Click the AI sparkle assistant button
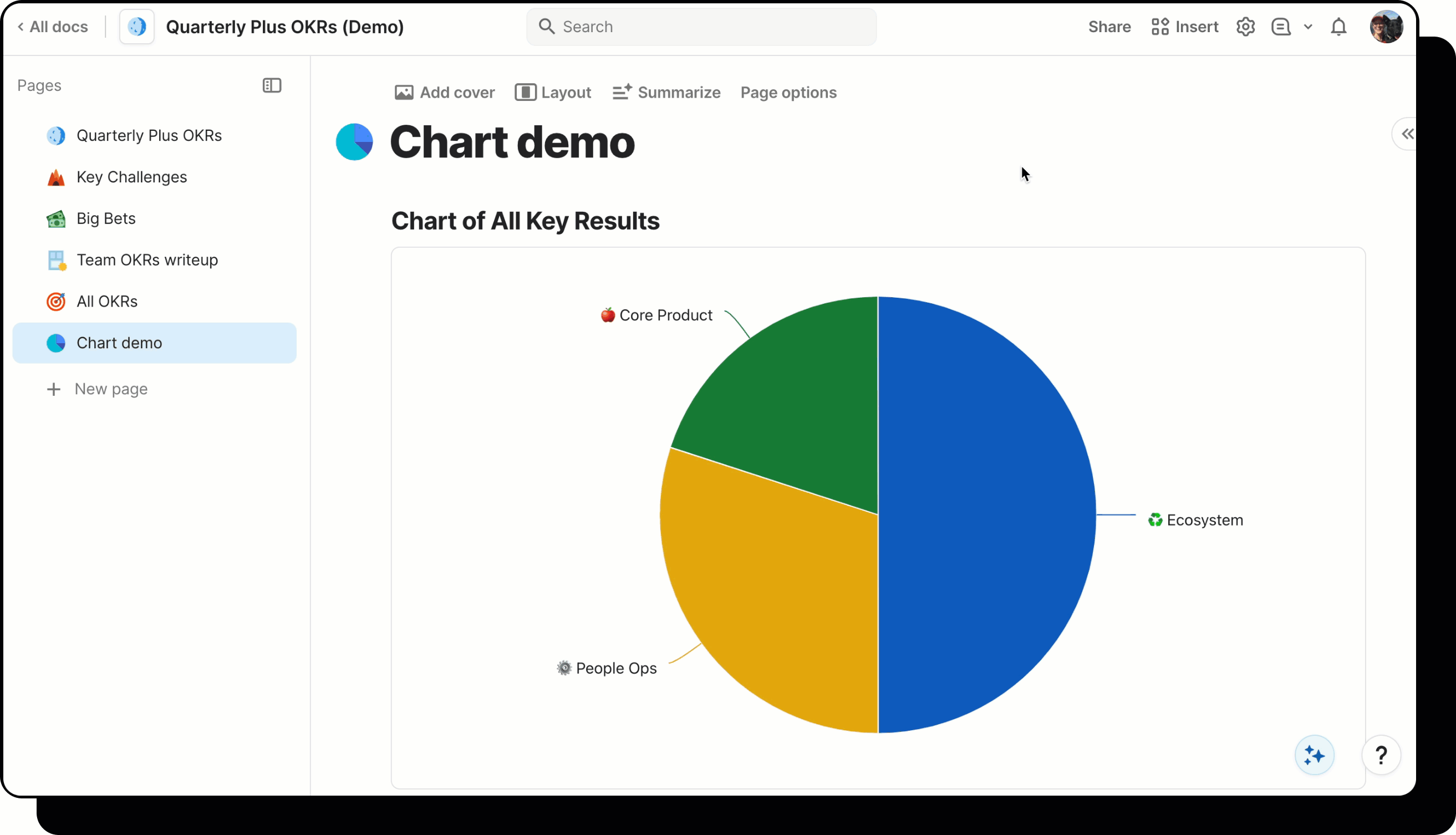The width and height of the screenshot is (1456, 835). tap(1315, 755)
